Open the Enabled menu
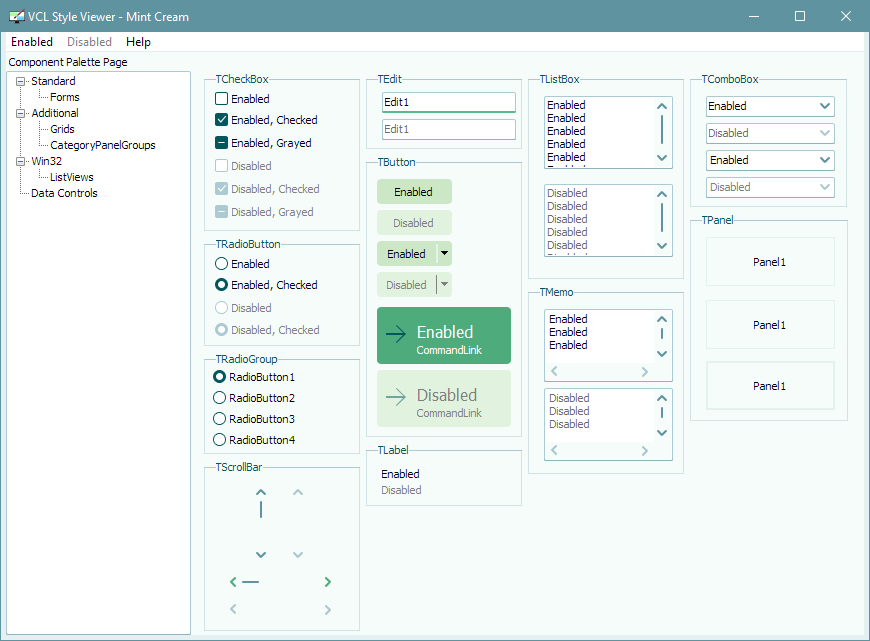 click(32, 42)
